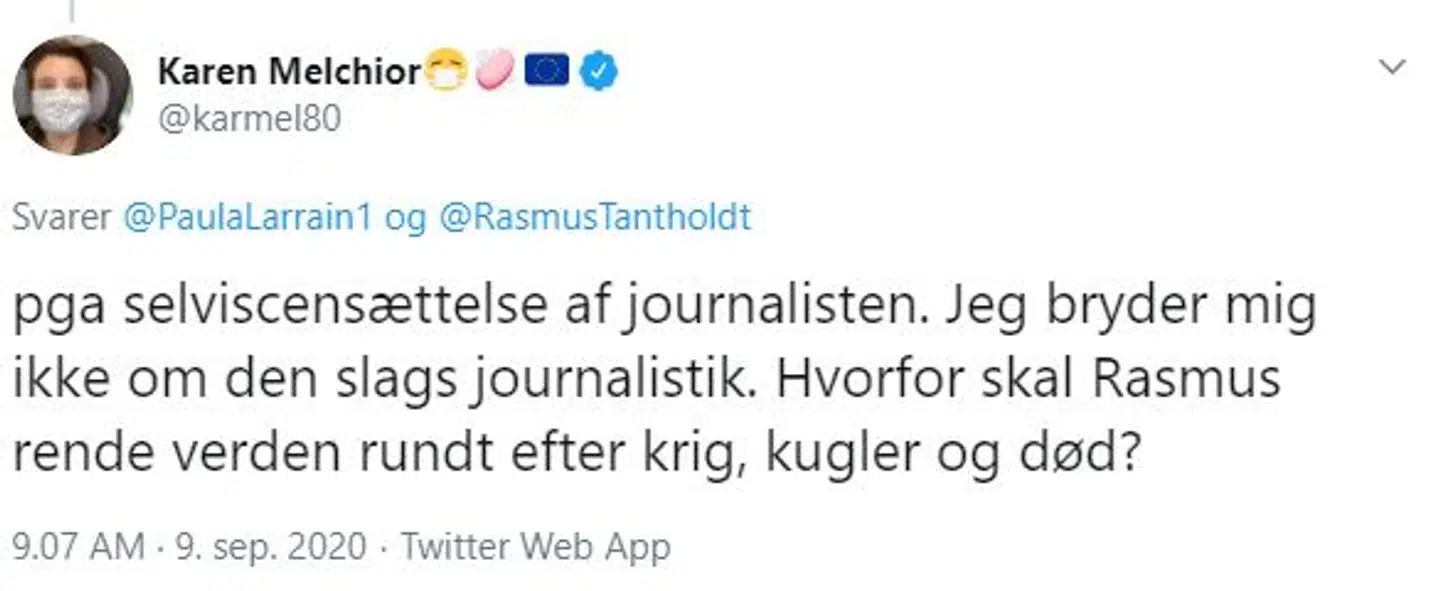Click the face mask emoji after the name

445,72
